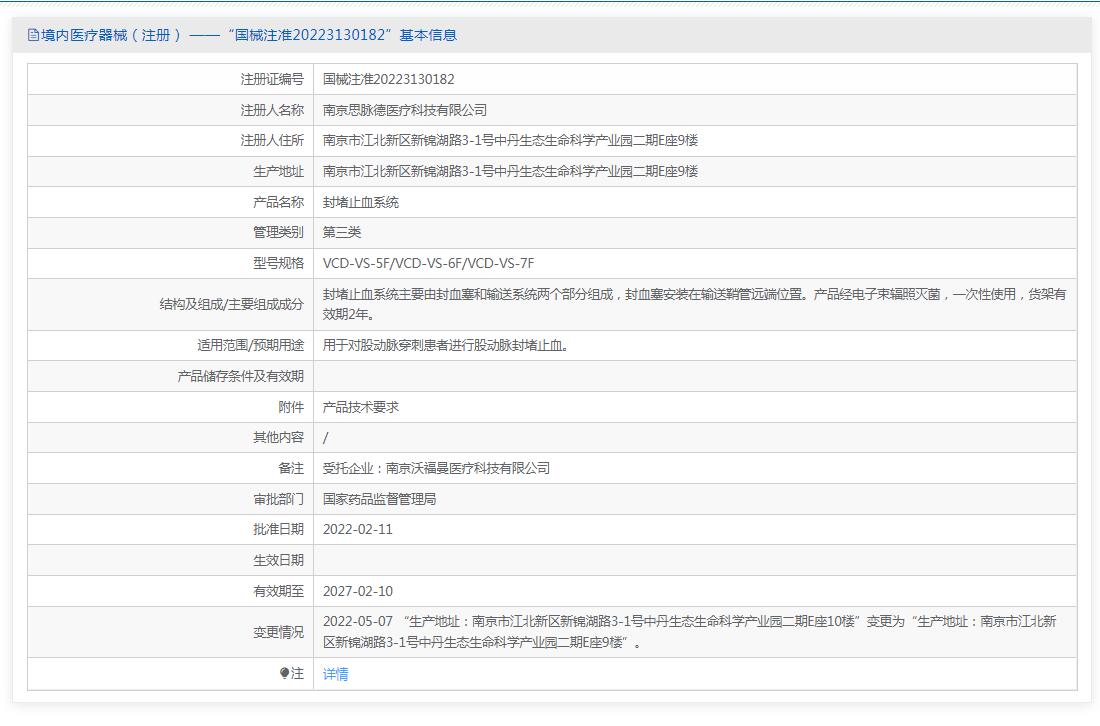The image size is (1100, 726).
Task: Select the approving department 国家药品监督管理局
Action: (379, 499)
